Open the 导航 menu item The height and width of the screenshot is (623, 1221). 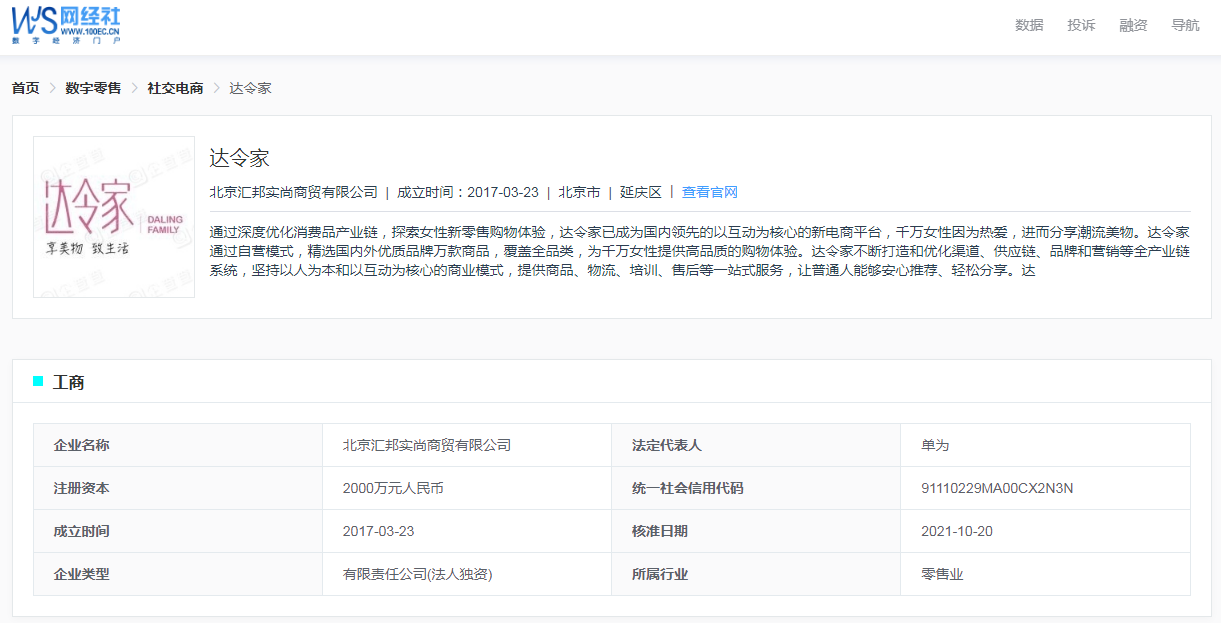pyautogui.click(x=1185, y=25)
